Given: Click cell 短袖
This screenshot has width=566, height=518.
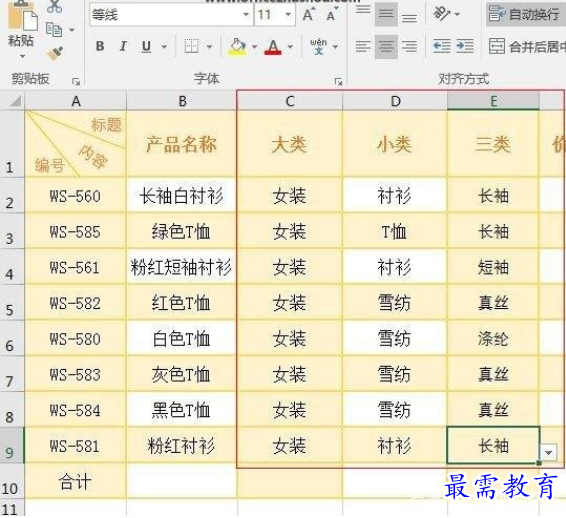Looking at the screenshot, I should (493, 267).
